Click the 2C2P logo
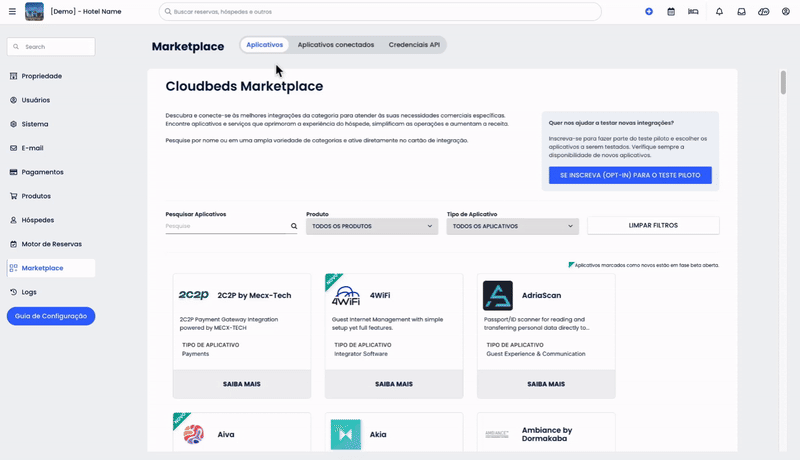 pos(193,295)
